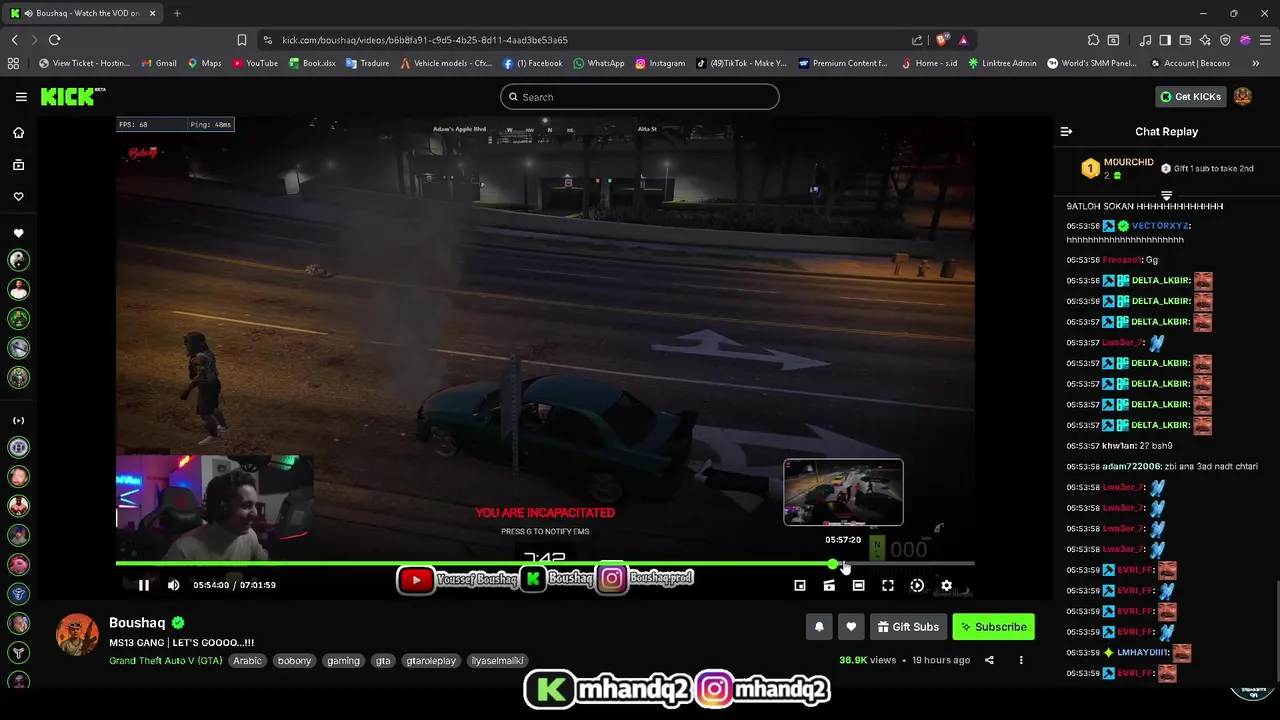Open the Maps bookmark
This screenshot has height=720, width=1280.
[x=204, y=63]
